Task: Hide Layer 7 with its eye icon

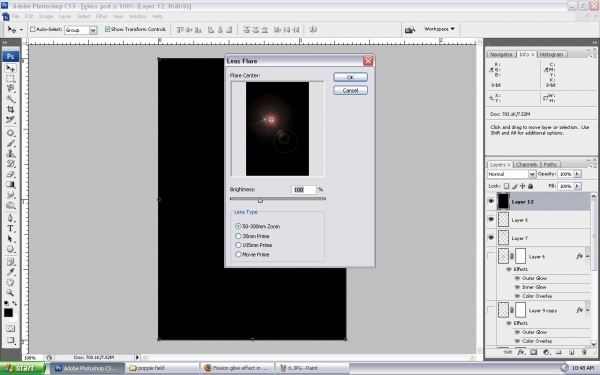Action: coord(491,238)
